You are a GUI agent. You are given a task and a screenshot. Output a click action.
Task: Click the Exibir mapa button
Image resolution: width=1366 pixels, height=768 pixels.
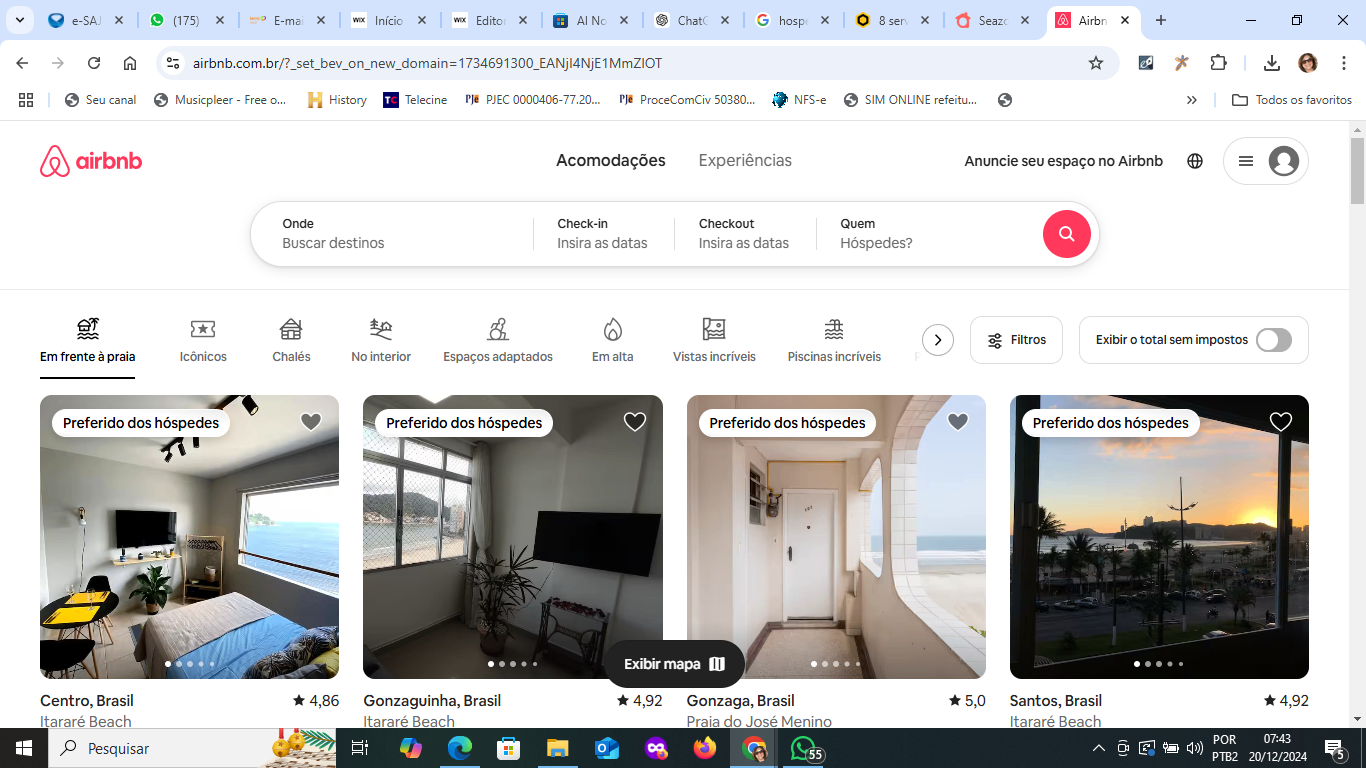pos(674,664)
